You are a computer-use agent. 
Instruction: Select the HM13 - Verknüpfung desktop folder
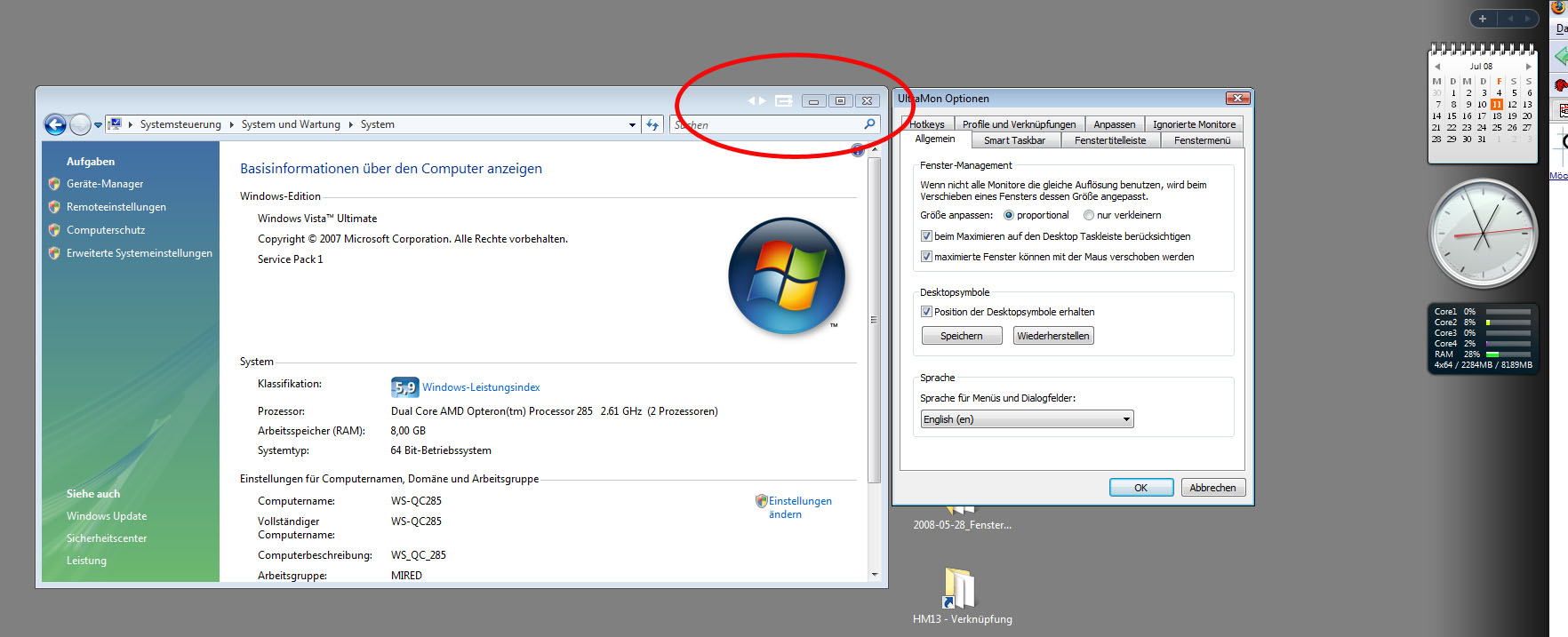point(962,595)
